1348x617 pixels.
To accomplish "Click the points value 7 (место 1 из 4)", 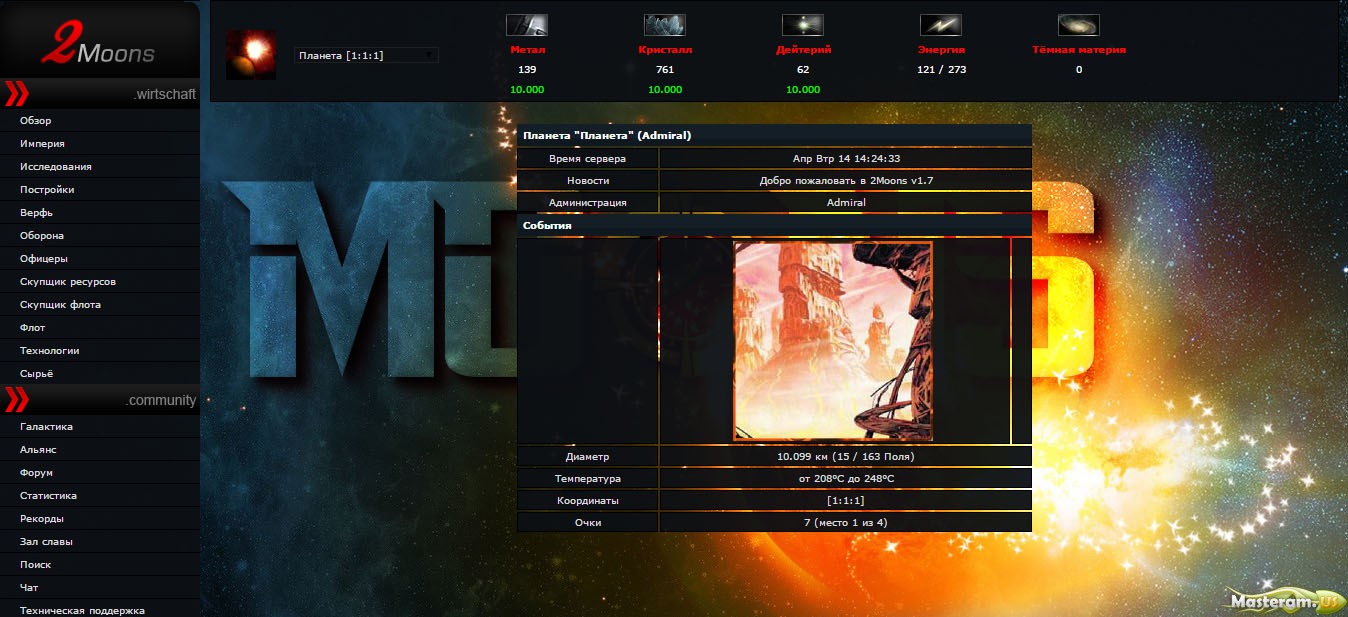I will (846, 522).
